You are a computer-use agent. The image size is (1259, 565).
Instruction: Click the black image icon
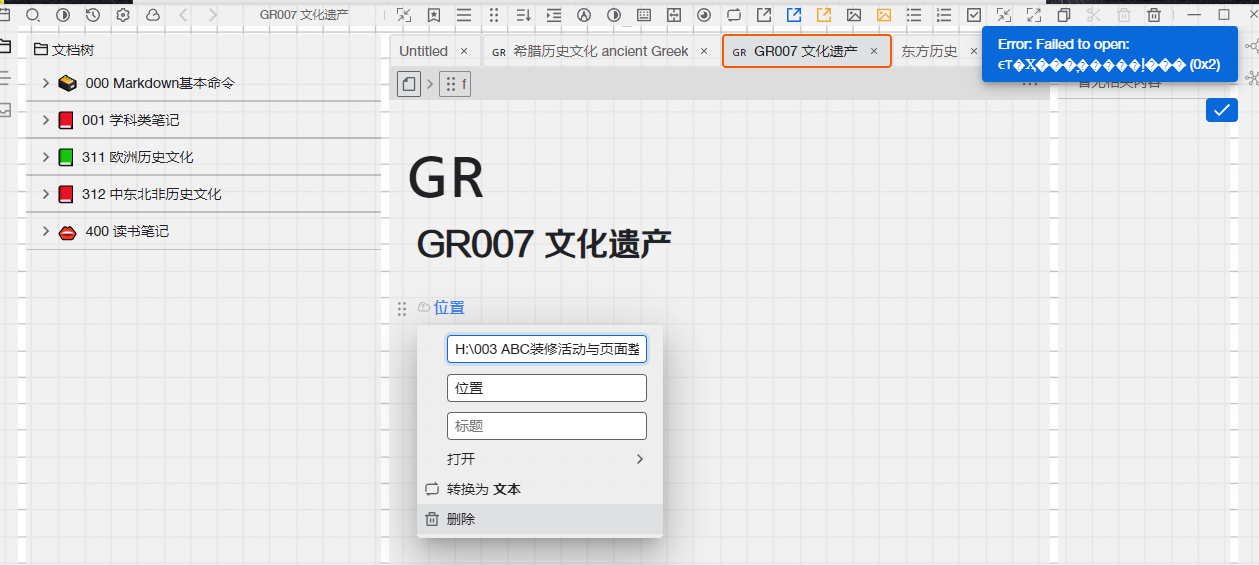pyautogui.click(x=854, y=15)
